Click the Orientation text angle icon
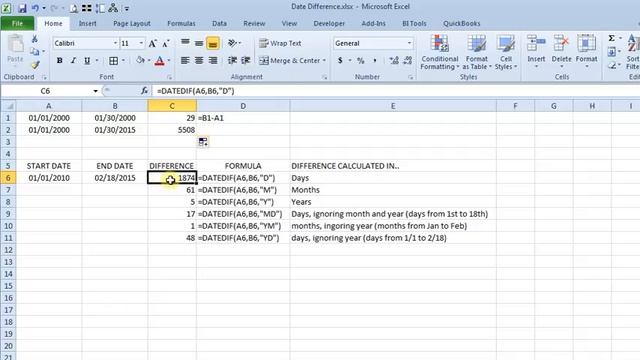 click(232, 43)
